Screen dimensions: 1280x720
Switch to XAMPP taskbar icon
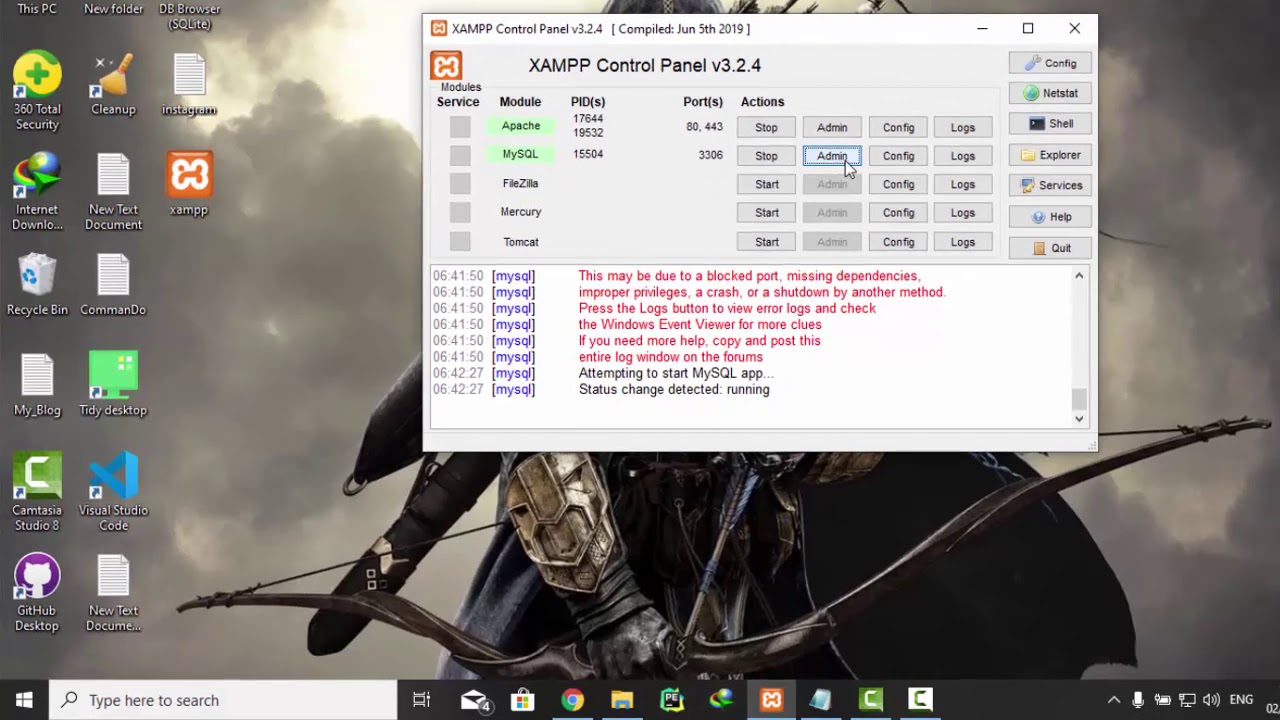point(771,700)
